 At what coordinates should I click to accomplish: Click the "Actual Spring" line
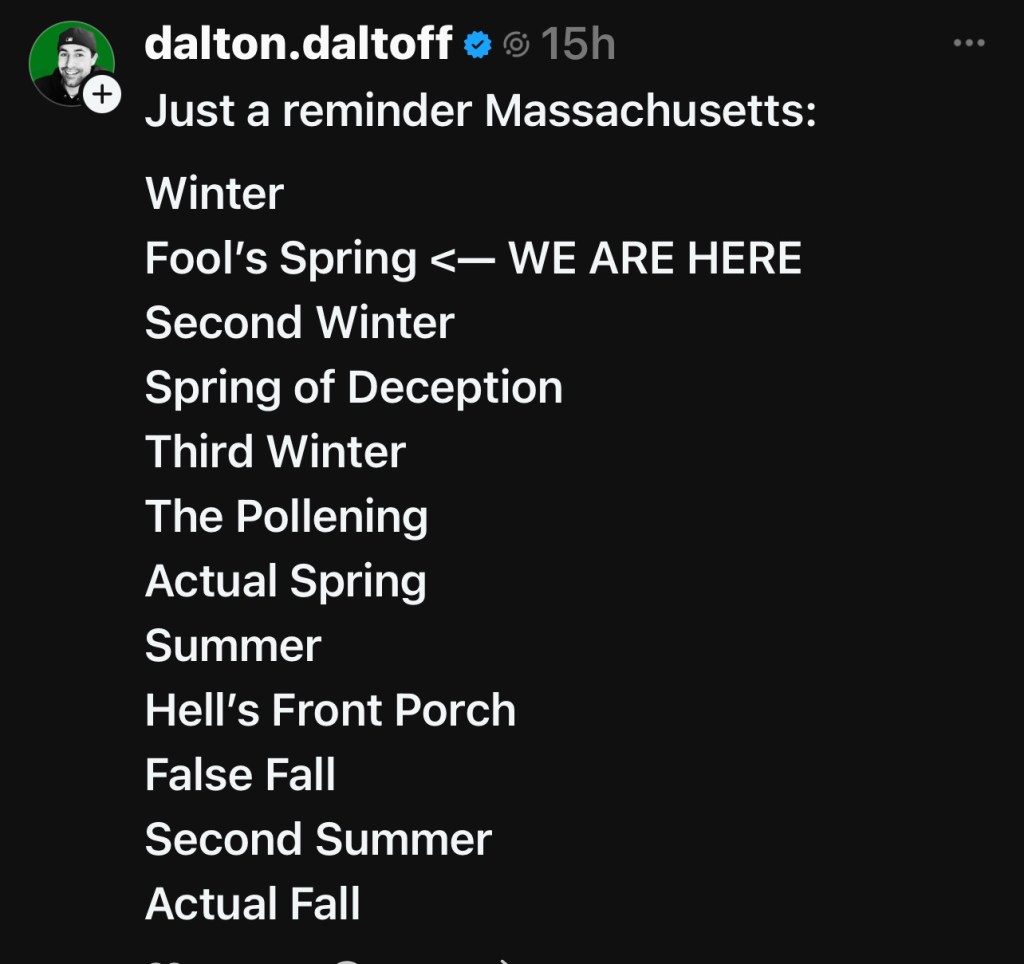(285, 582)
